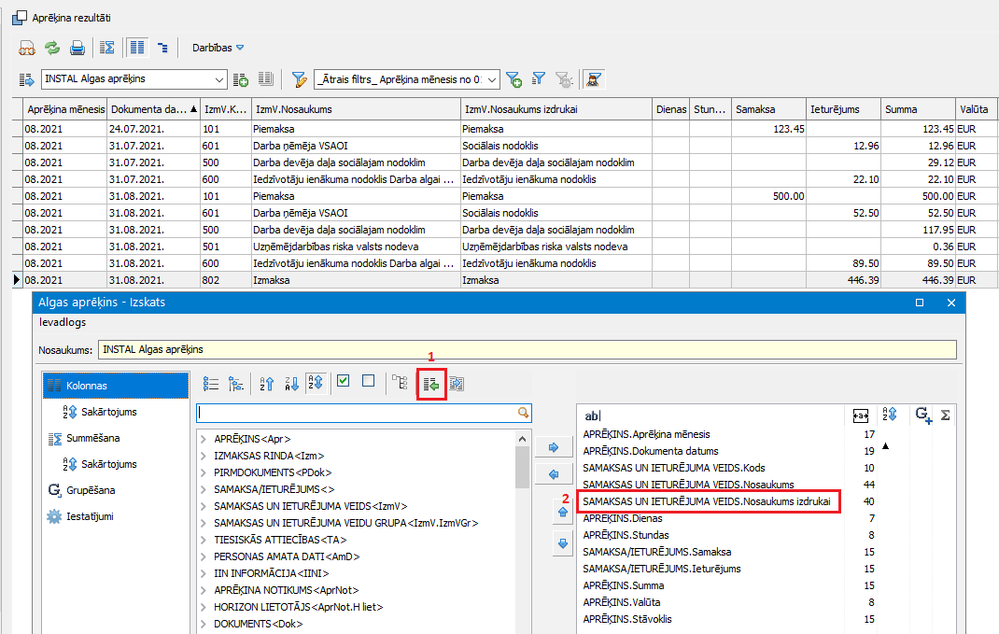Click the green arrow insert columns icon

[x=431, y=384]
